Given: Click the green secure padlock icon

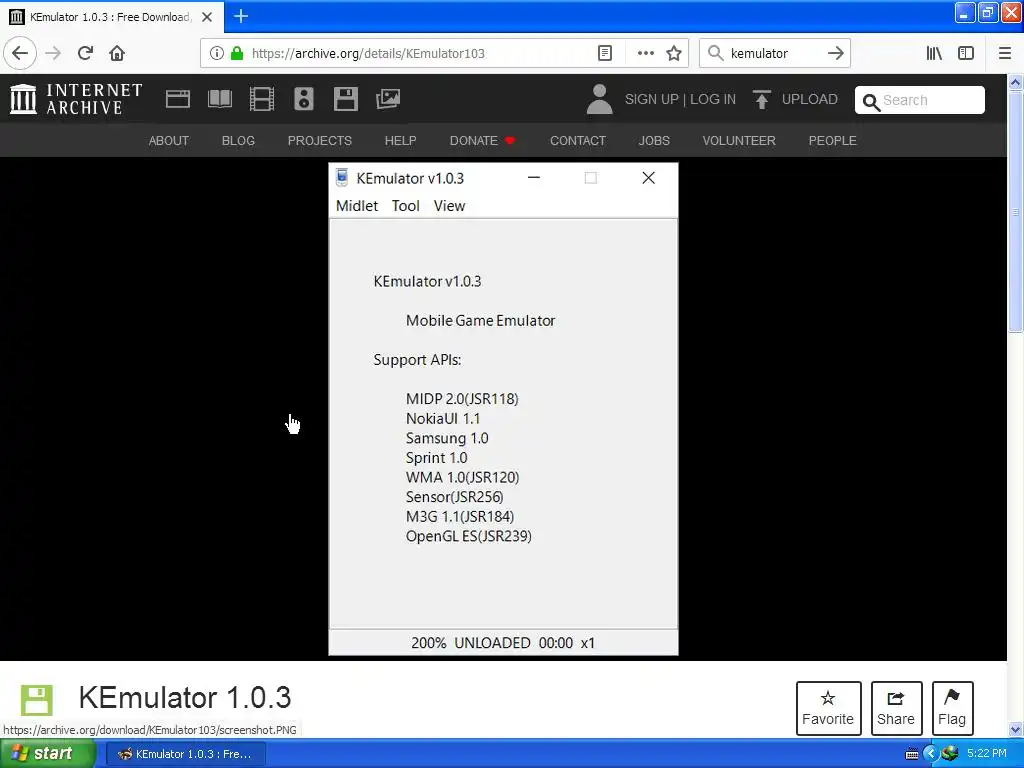Looking at the screenshot, I should tap(237, 53).
